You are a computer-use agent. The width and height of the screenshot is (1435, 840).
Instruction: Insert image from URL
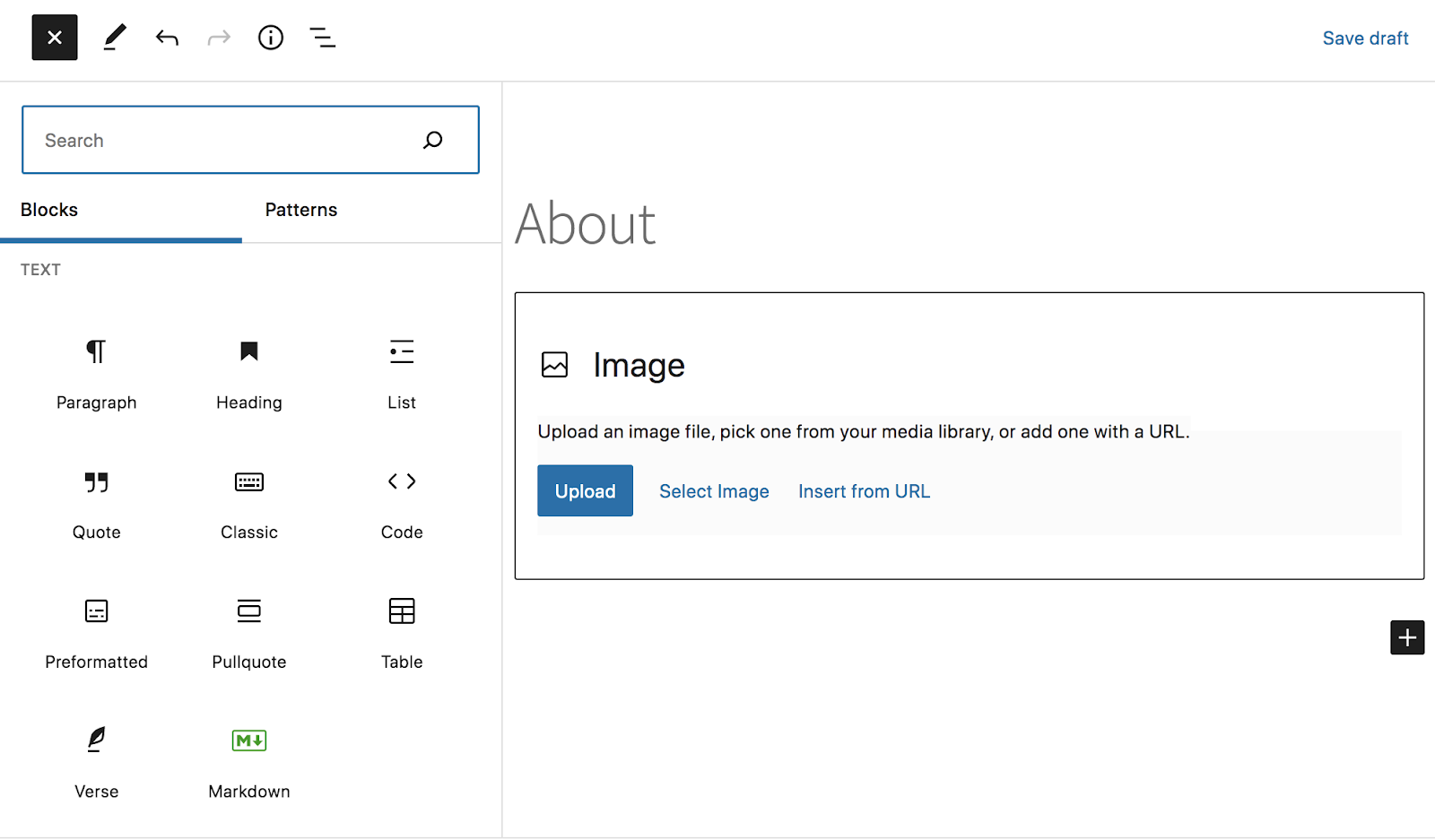[x=863, y=490]
